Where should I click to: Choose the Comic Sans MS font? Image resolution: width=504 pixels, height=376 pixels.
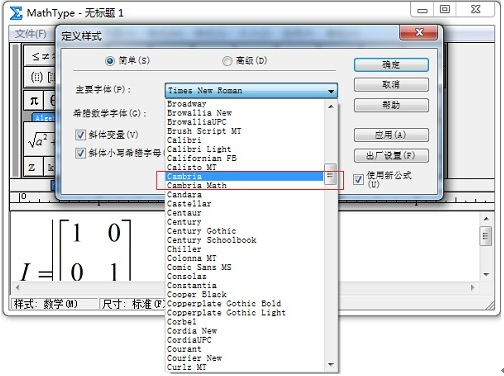244,267
